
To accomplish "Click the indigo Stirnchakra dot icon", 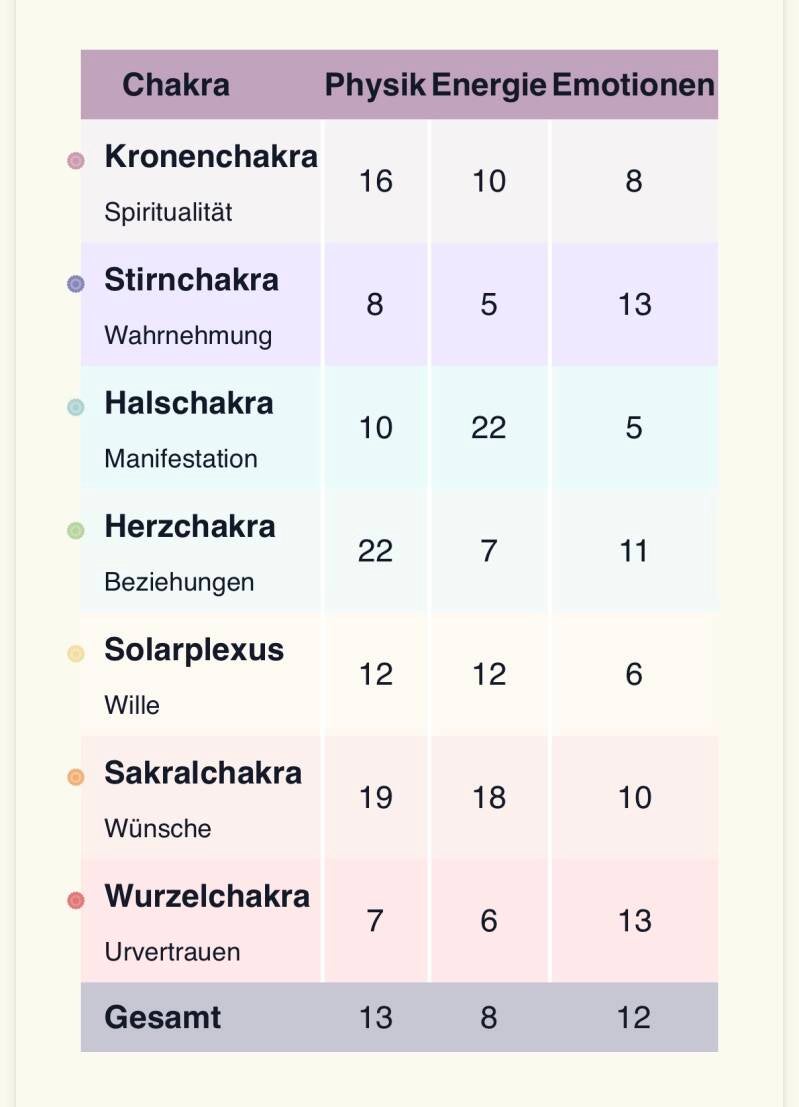I will 76,284.
